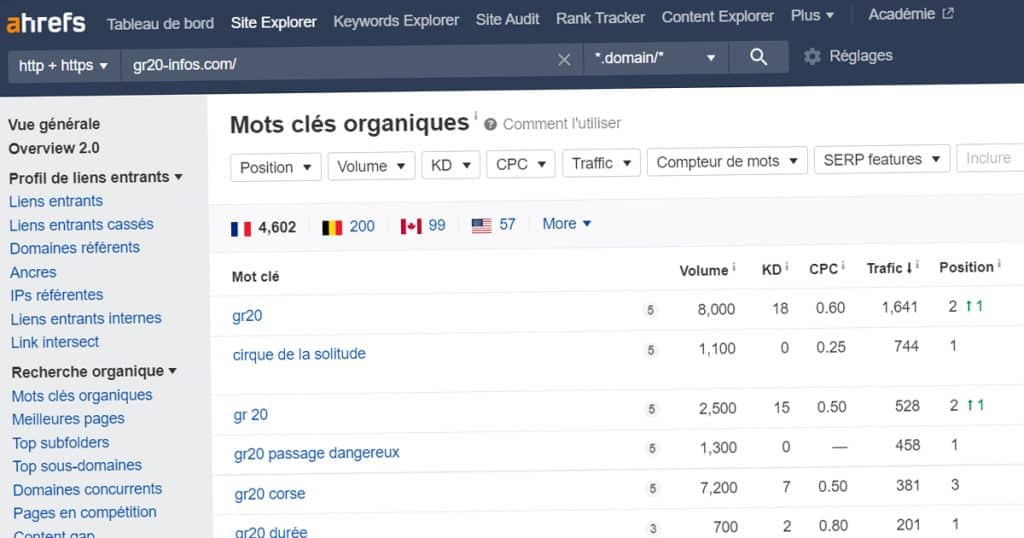Click keyword link cirque de la solitude
Screen dimensions: 1024x538
(x=299, y=355)
